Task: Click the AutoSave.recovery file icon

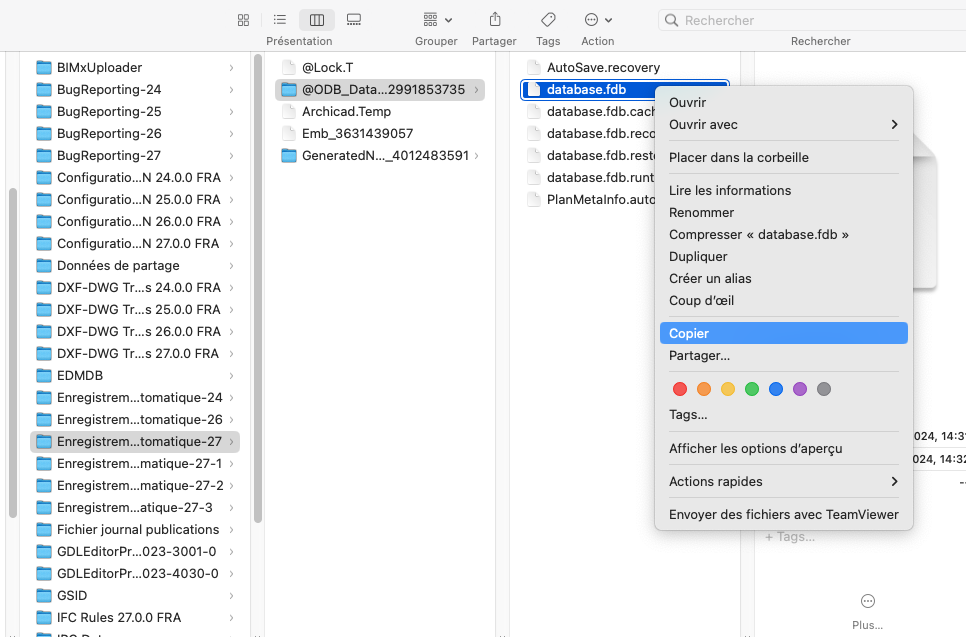Action: point(534,67)
